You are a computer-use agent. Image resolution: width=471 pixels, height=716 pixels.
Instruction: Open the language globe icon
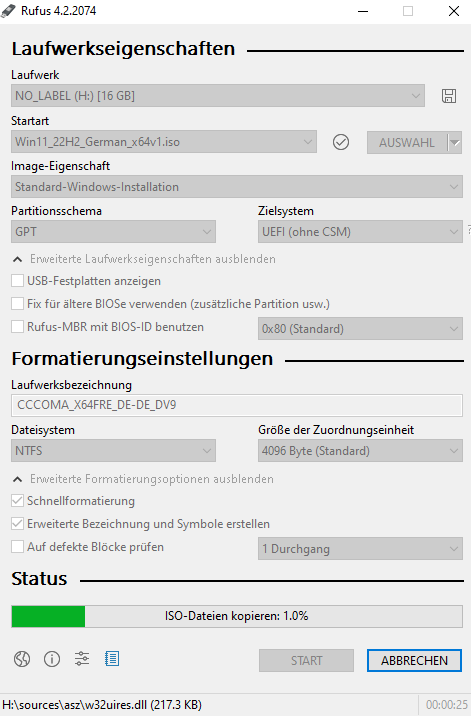pos(22,659)
